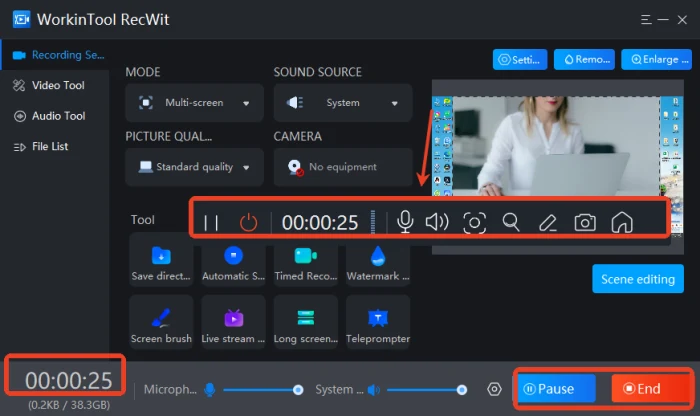Click the storage text (0.2KB / 38.3GB)
700x416 pixels.
pyautogui.click(x=69, y=405)
